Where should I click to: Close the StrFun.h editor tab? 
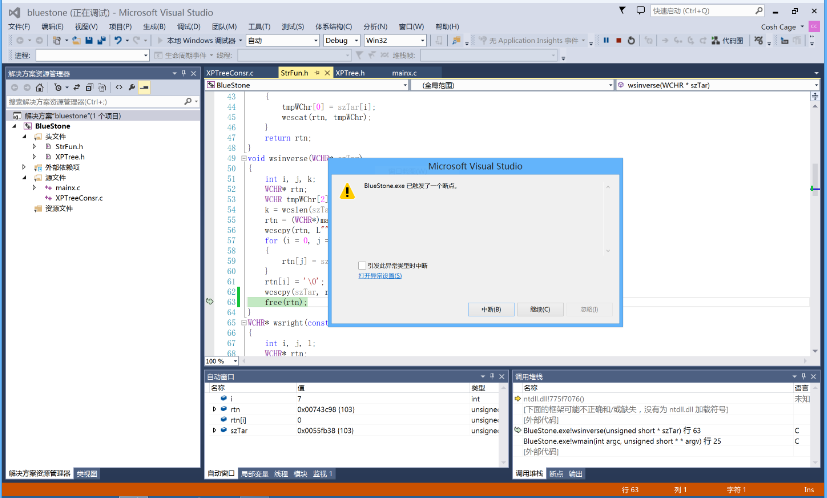327,73
